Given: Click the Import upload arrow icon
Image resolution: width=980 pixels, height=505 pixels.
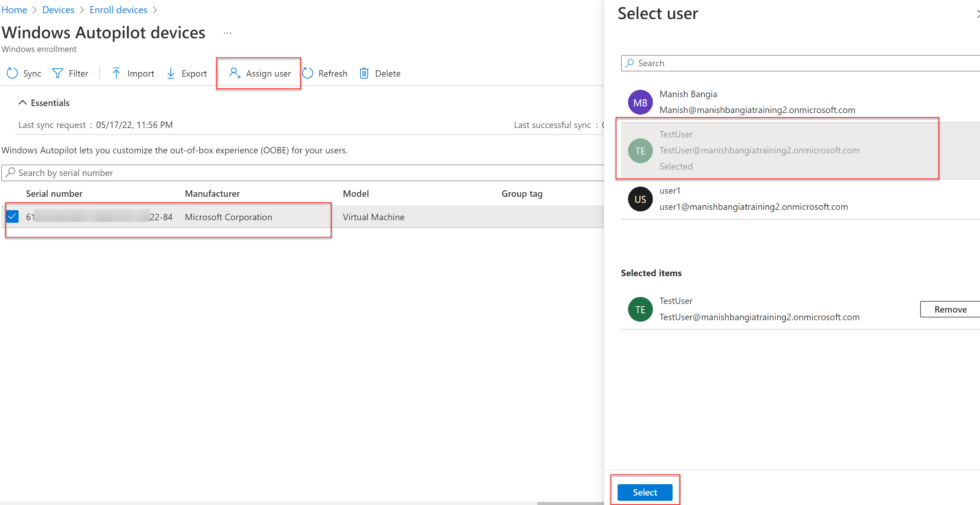Looking at the screenshot, I should pos(116,74).
